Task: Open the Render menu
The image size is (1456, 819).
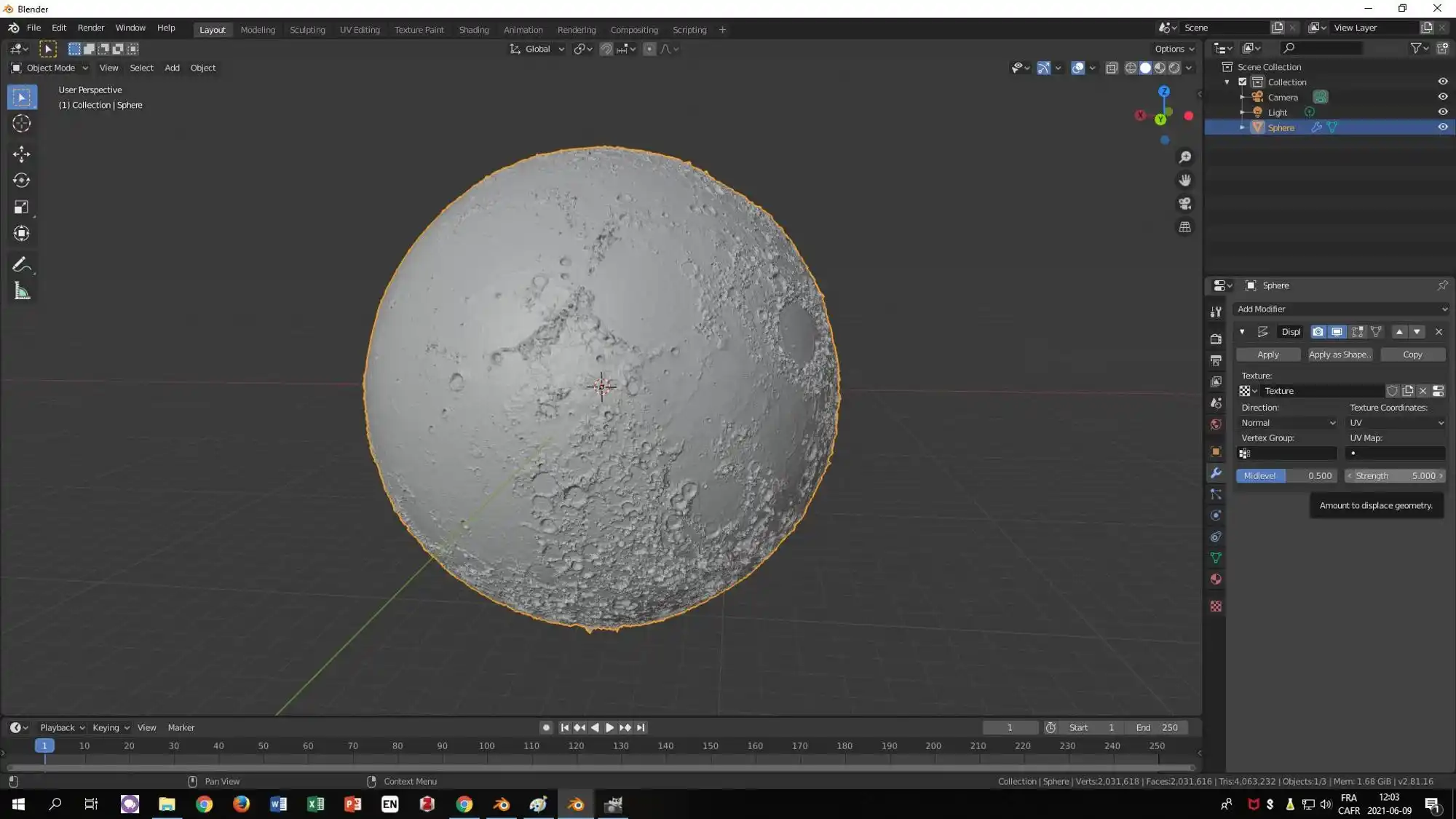Action: click(x=91, y=28)
